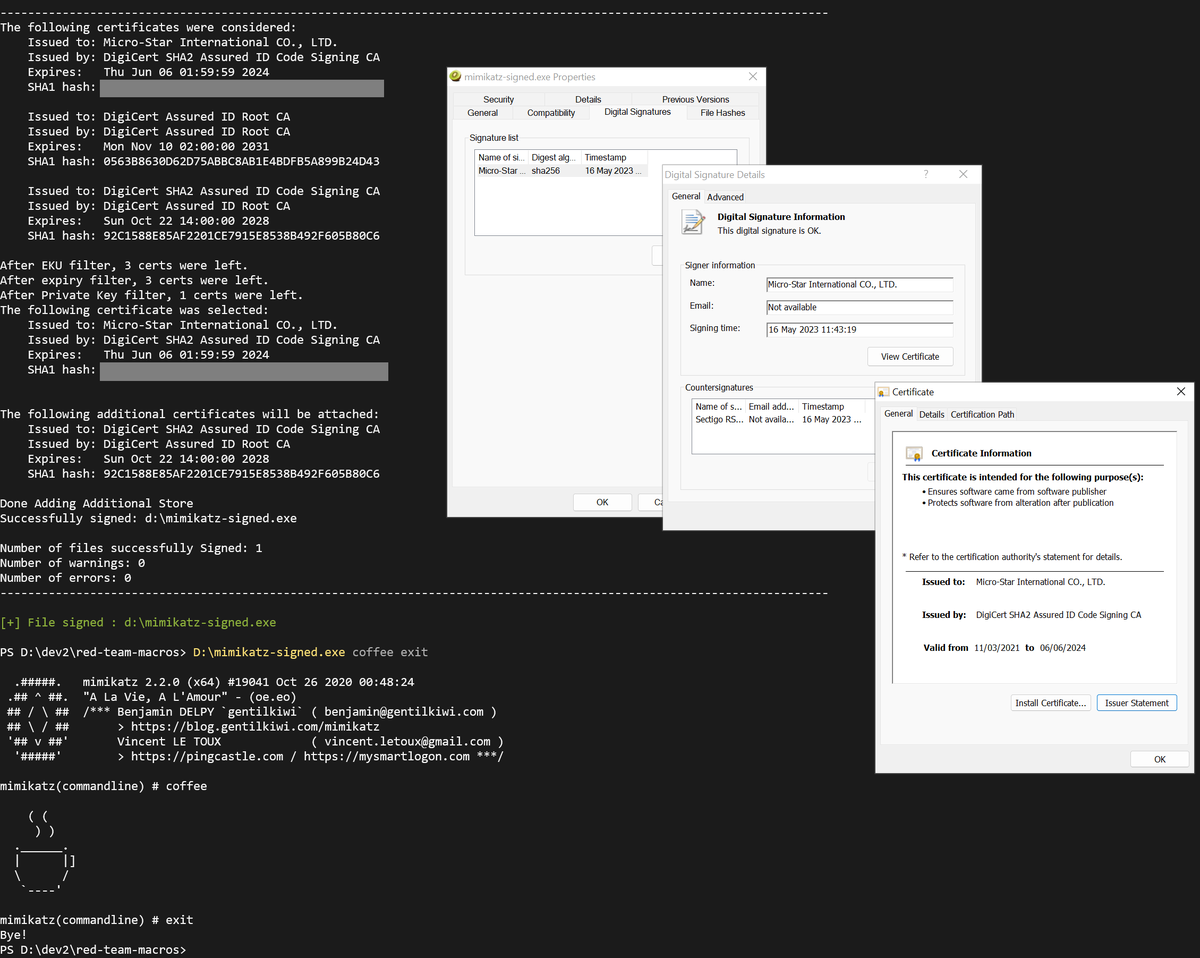Click 'After expiry filter, 3 certs were left.'

[134, 281]
